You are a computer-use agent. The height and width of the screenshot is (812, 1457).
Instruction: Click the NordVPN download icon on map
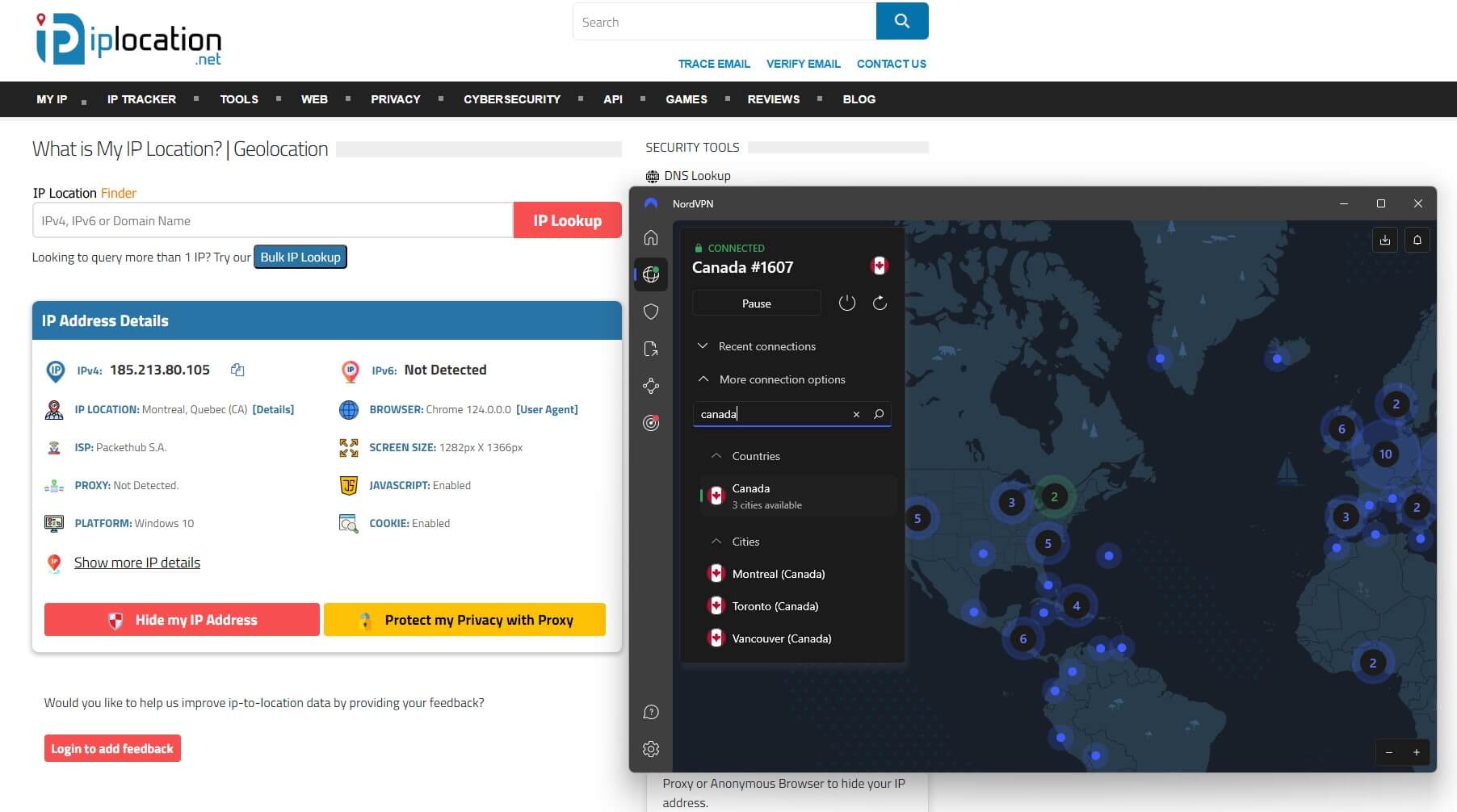pos(1385,240)
